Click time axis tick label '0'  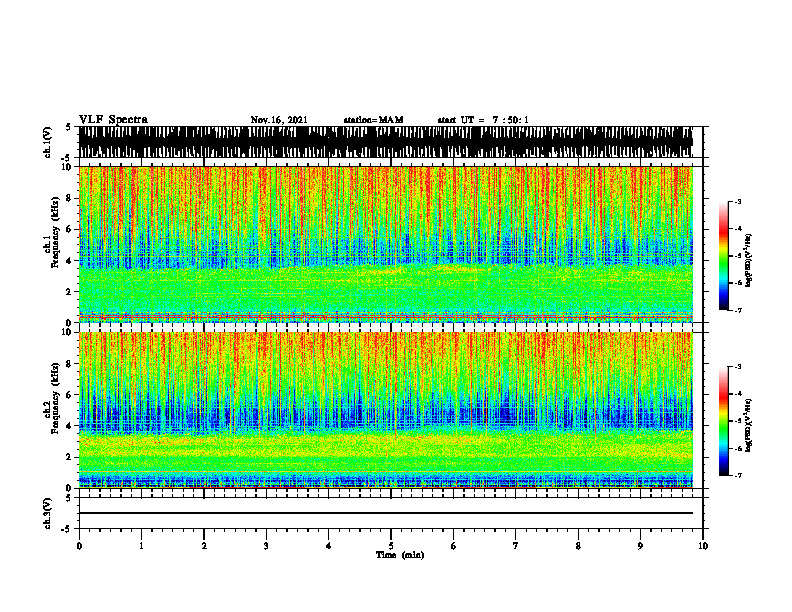tap(79, 546)
